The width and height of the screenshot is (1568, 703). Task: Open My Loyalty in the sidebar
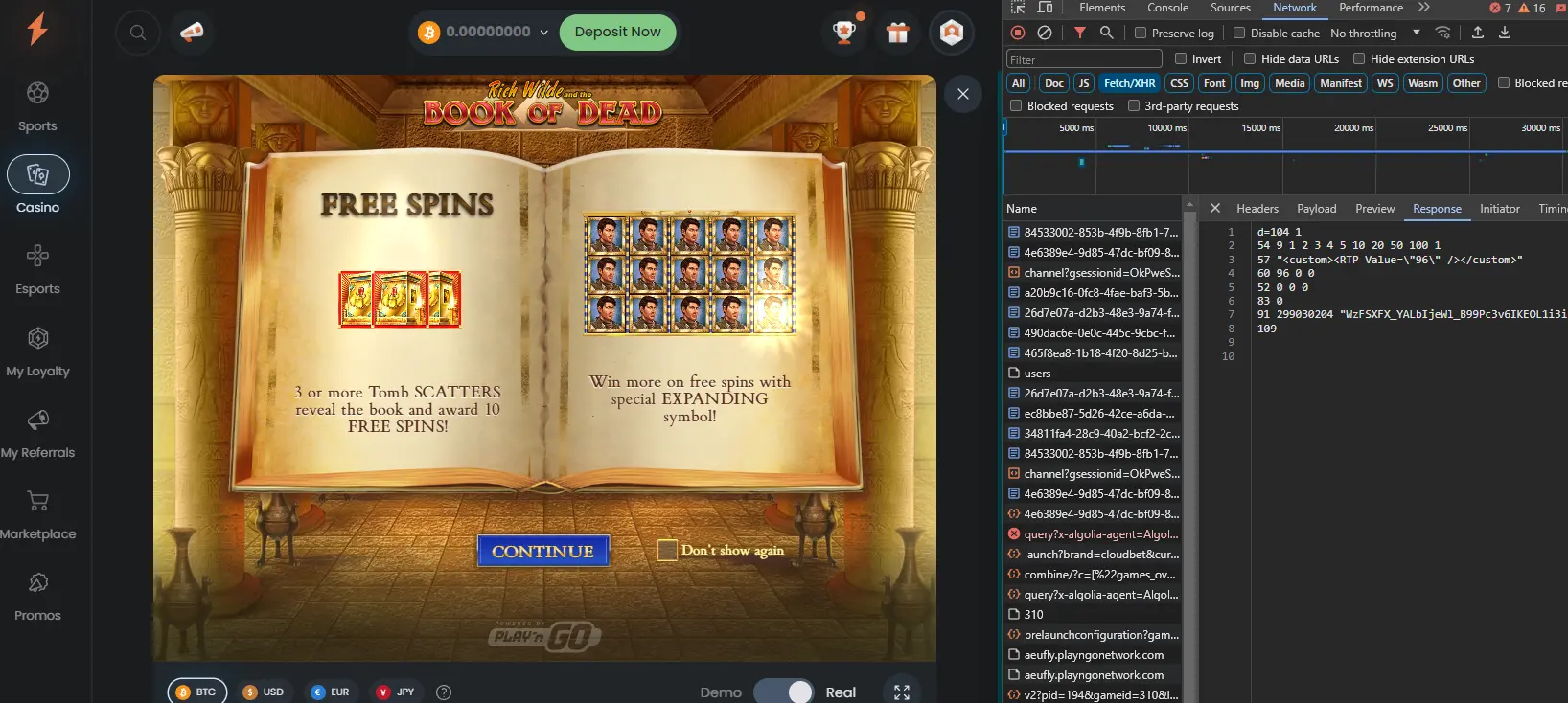pos(37,351)
